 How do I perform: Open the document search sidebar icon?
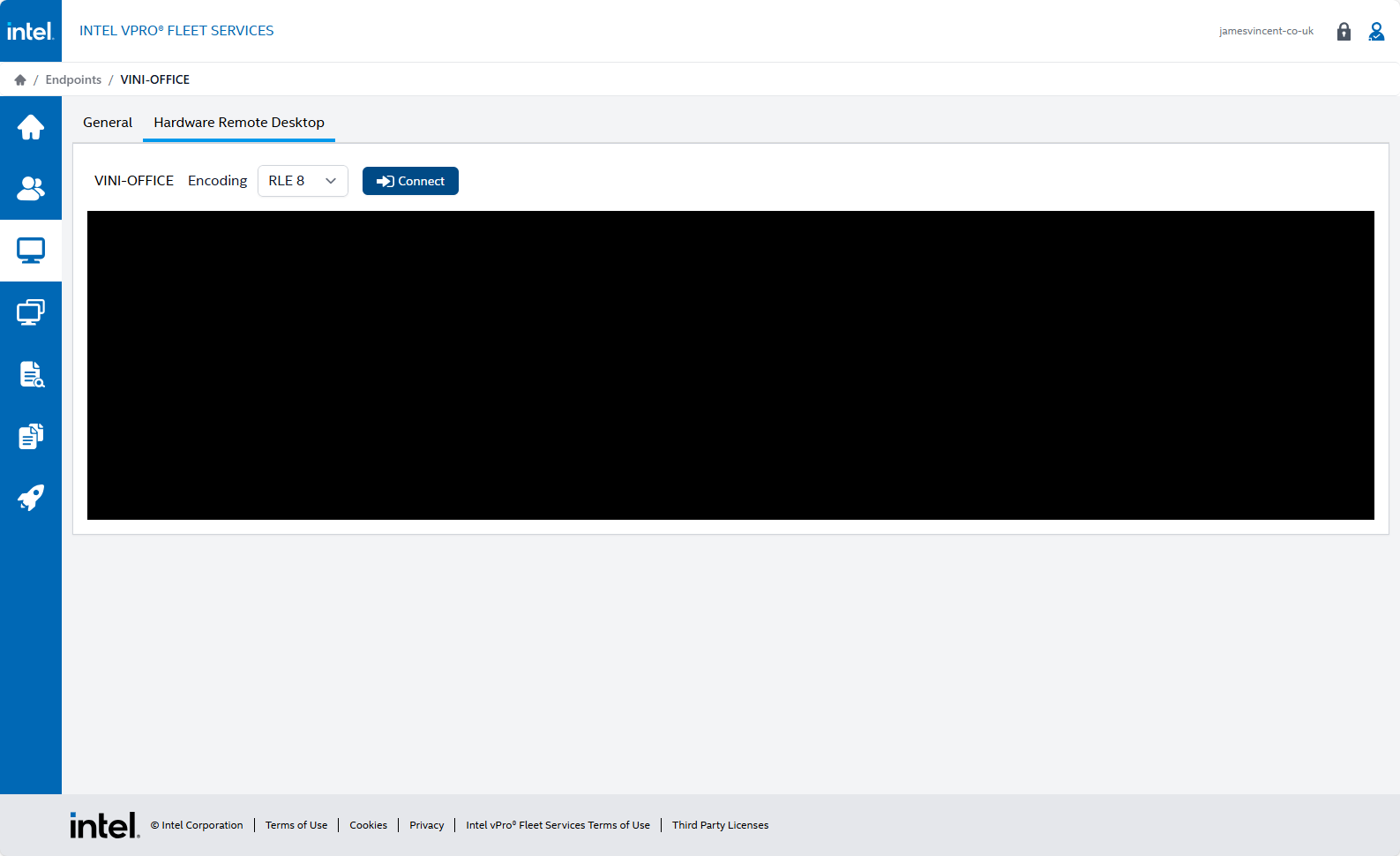click(31, 374)
